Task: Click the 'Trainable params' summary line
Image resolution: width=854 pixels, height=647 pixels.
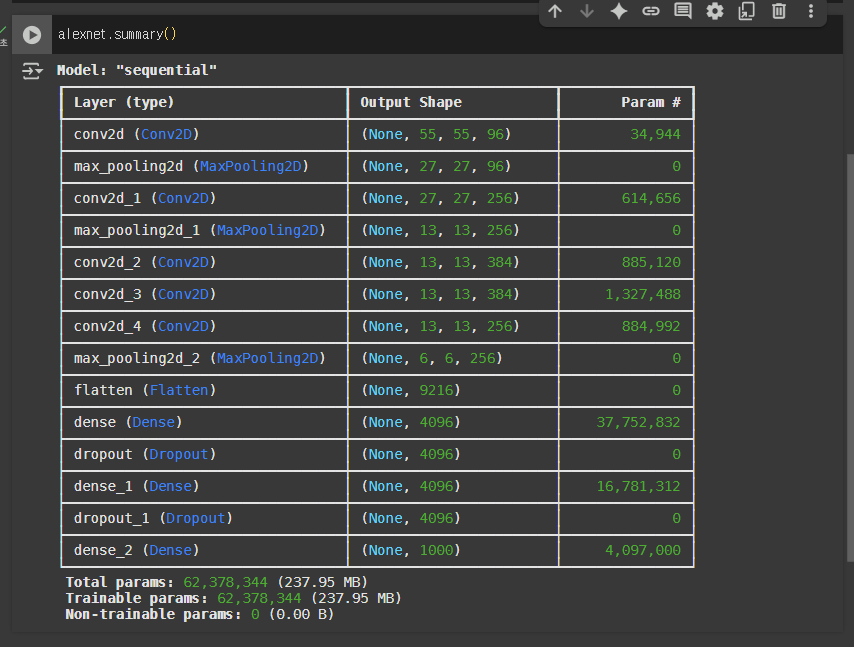Action: (234, 599)
